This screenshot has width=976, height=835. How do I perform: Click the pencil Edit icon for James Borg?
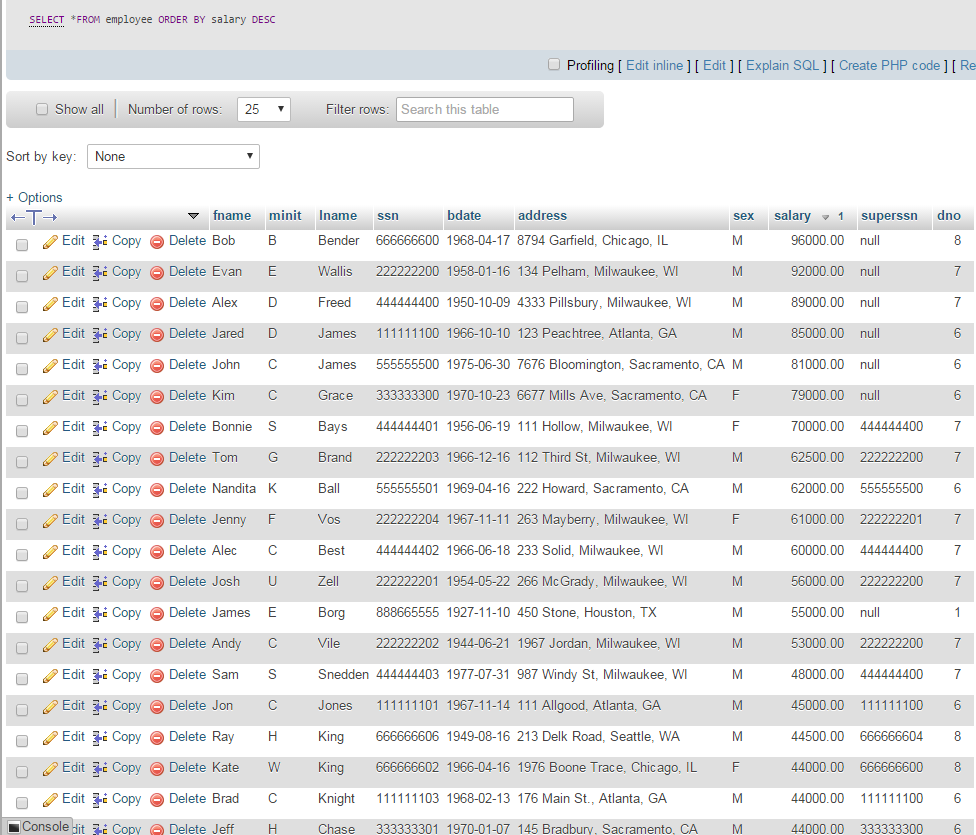click(50, 614)
